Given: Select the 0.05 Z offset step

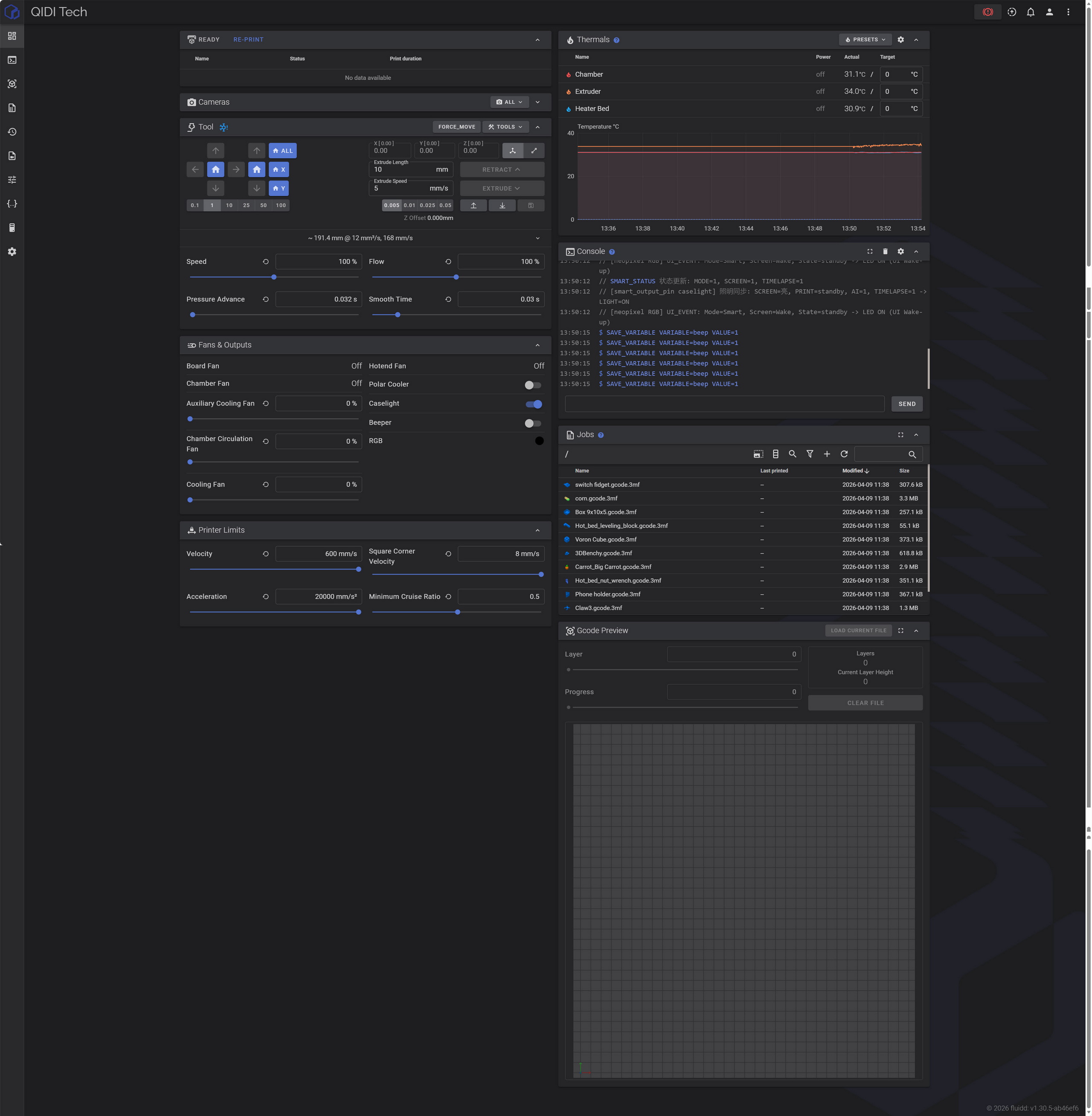Looking at the screenshot, I should [x=446, y=205].
